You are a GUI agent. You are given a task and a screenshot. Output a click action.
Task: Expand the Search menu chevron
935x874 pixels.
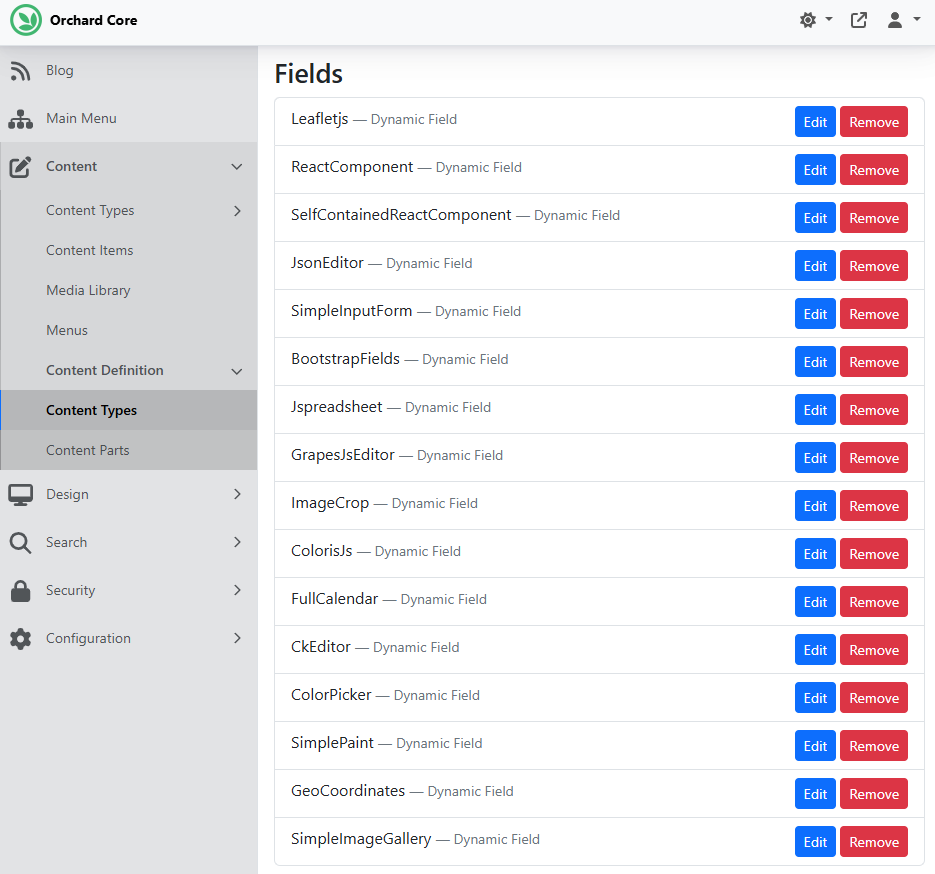click(237, 542)
